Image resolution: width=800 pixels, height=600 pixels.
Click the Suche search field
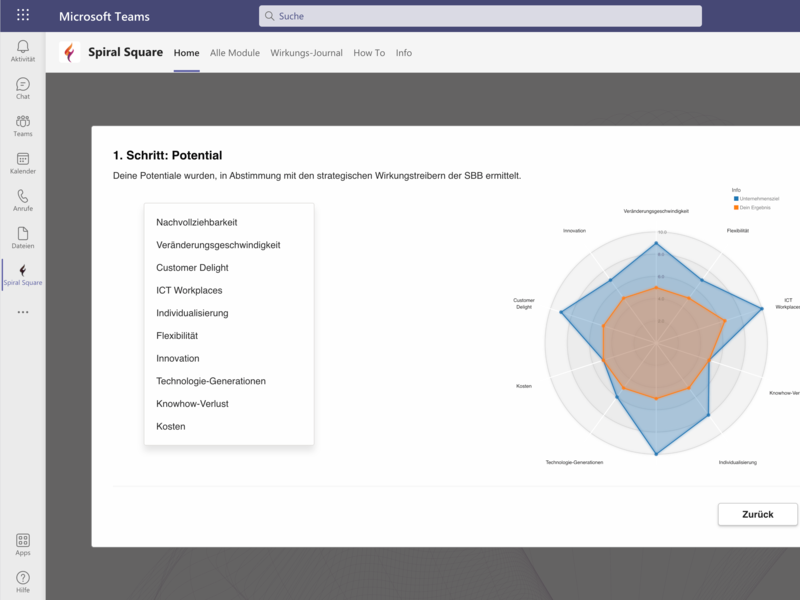[480, 16]
